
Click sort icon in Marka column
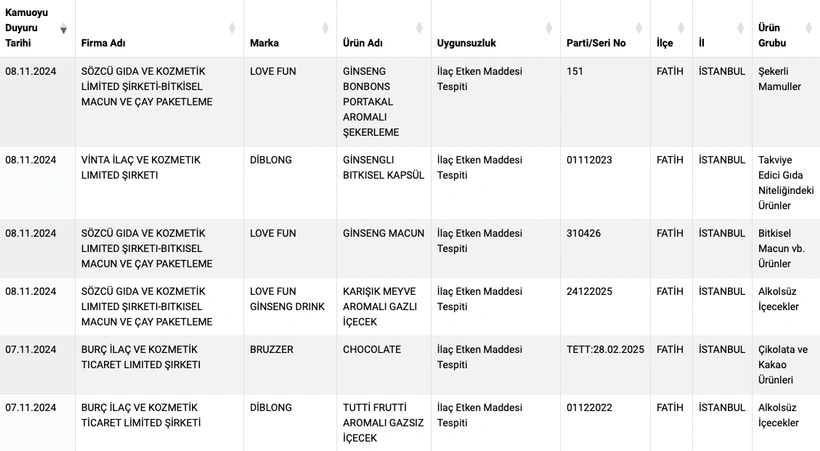pos(325,28)
